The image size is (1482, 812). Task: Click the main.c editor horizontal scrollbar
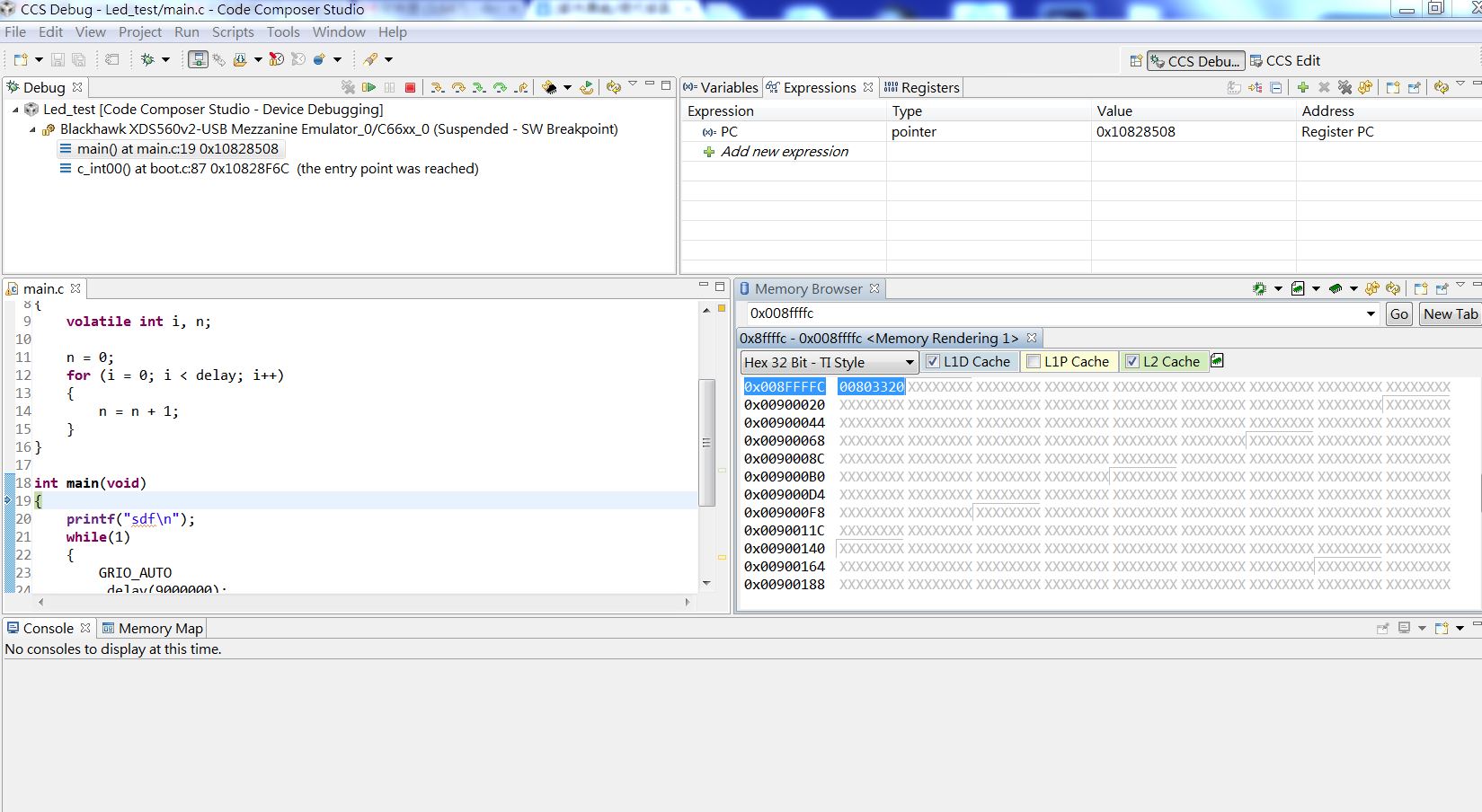point(363,602)
